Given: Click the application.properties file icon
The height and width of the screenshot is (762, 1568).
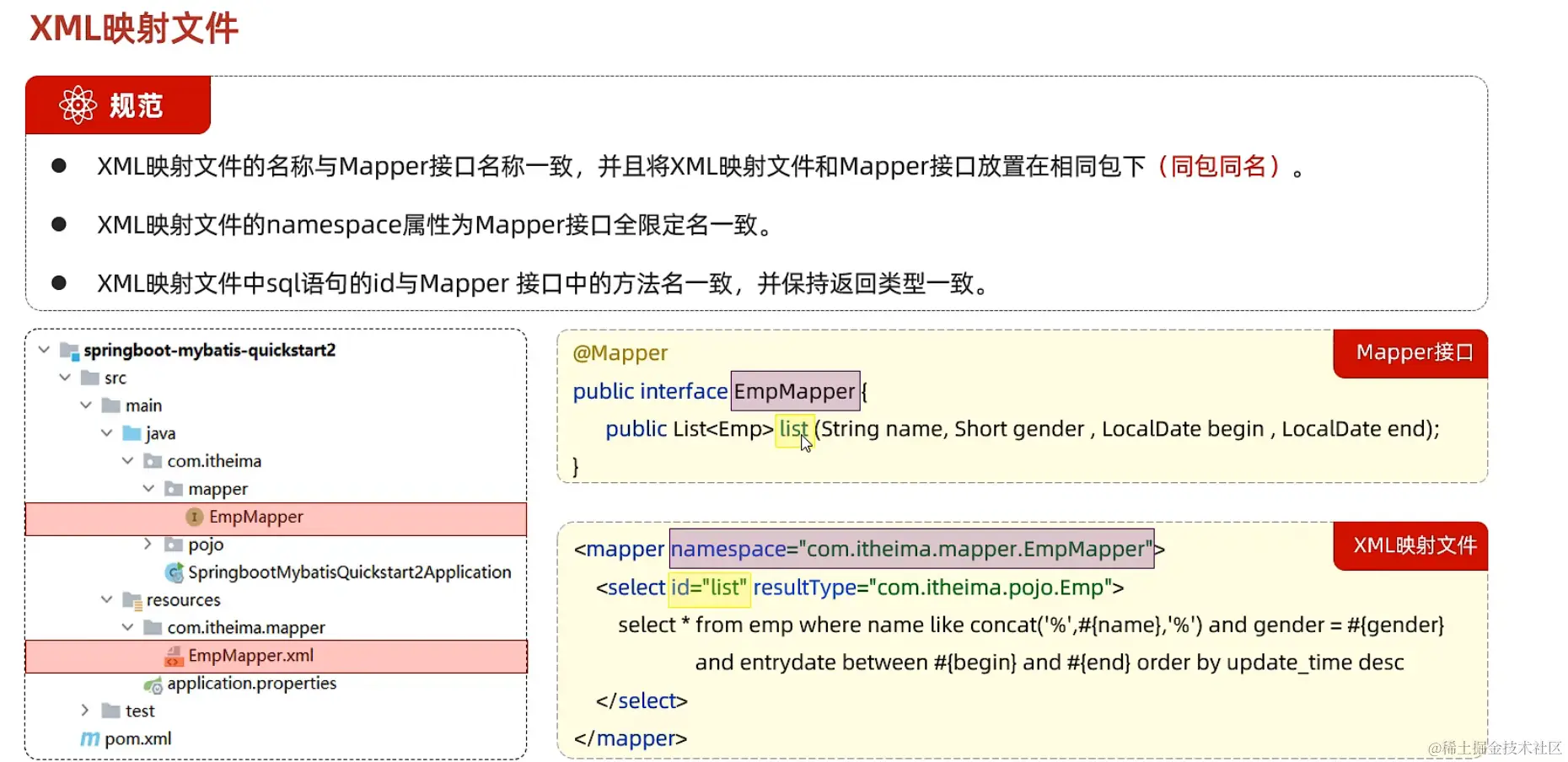Looking at the screenshot, I should click(x=153, y=684).
